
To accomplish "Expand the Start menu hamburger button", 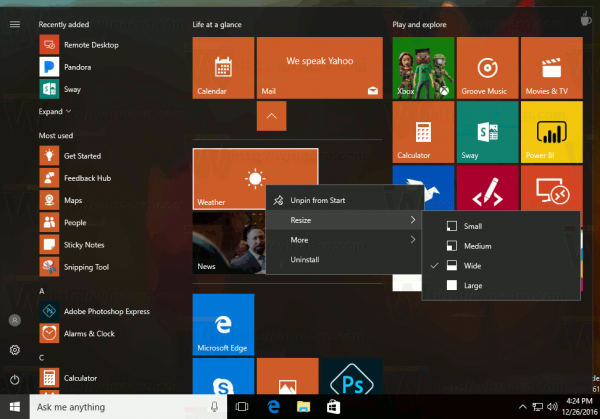I will 15,24.
